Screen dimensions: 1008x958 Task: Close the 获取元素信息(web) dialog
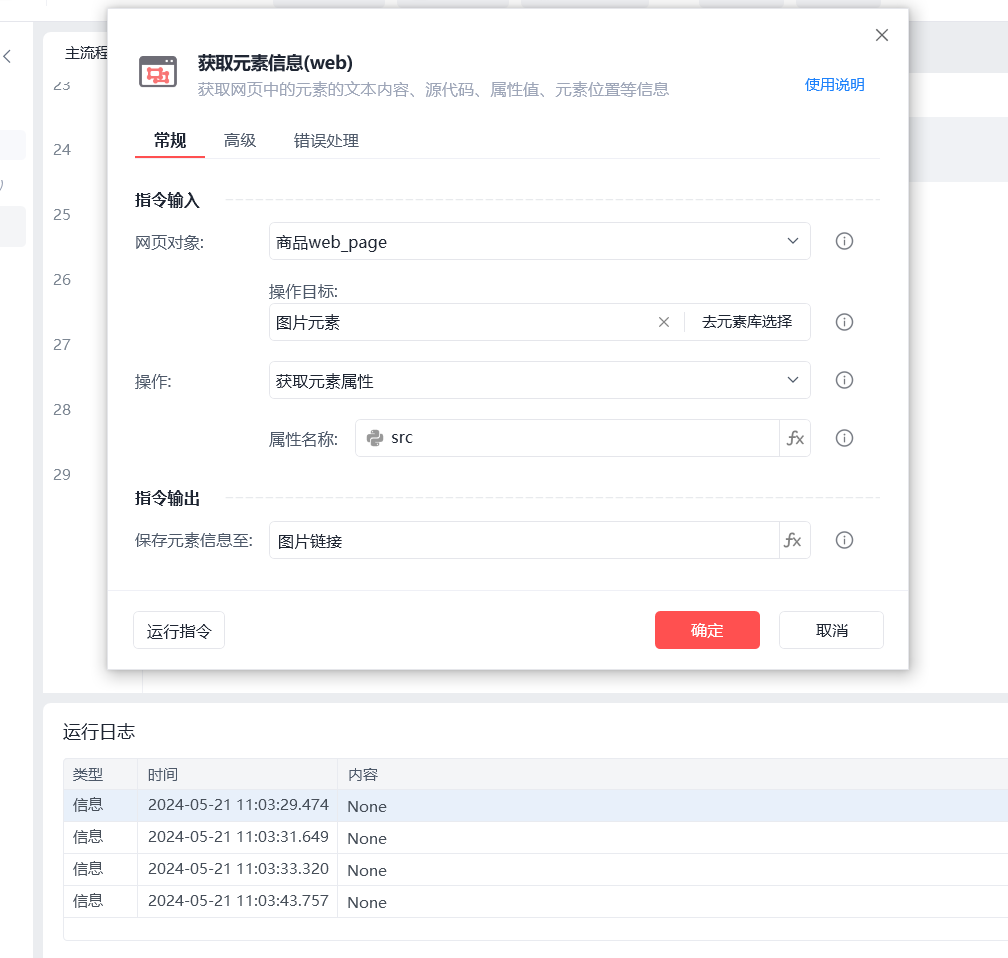[x=881, y=35]
